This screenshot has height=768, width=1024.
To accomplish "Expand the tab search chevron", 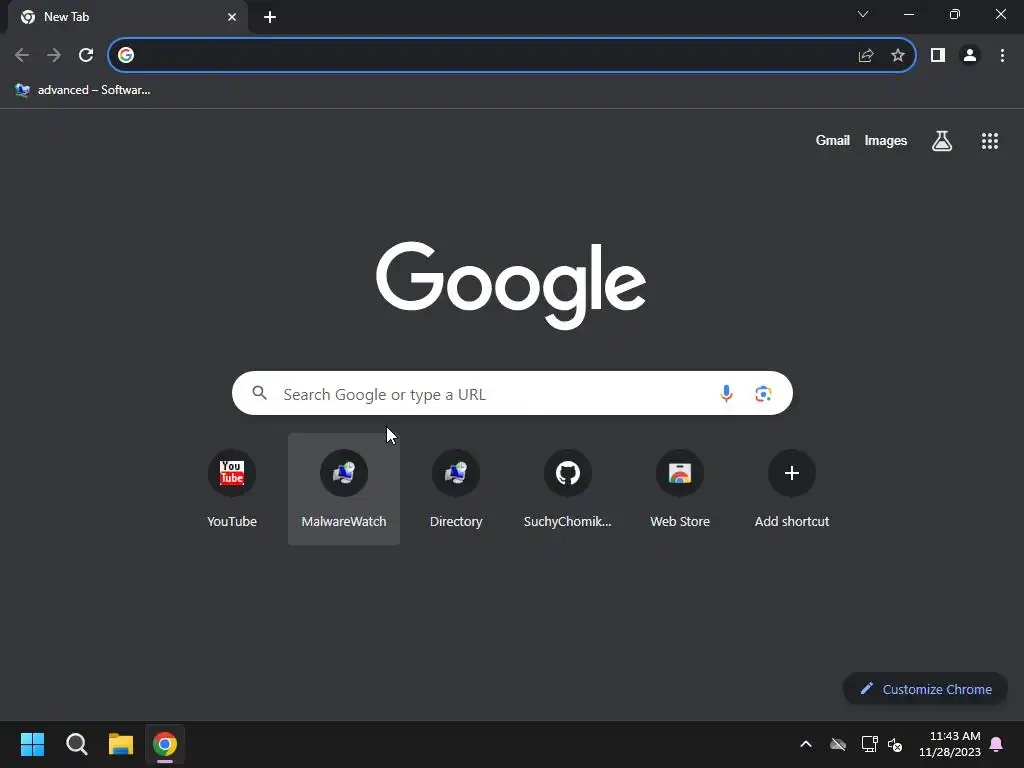I will tap(863, 14).
